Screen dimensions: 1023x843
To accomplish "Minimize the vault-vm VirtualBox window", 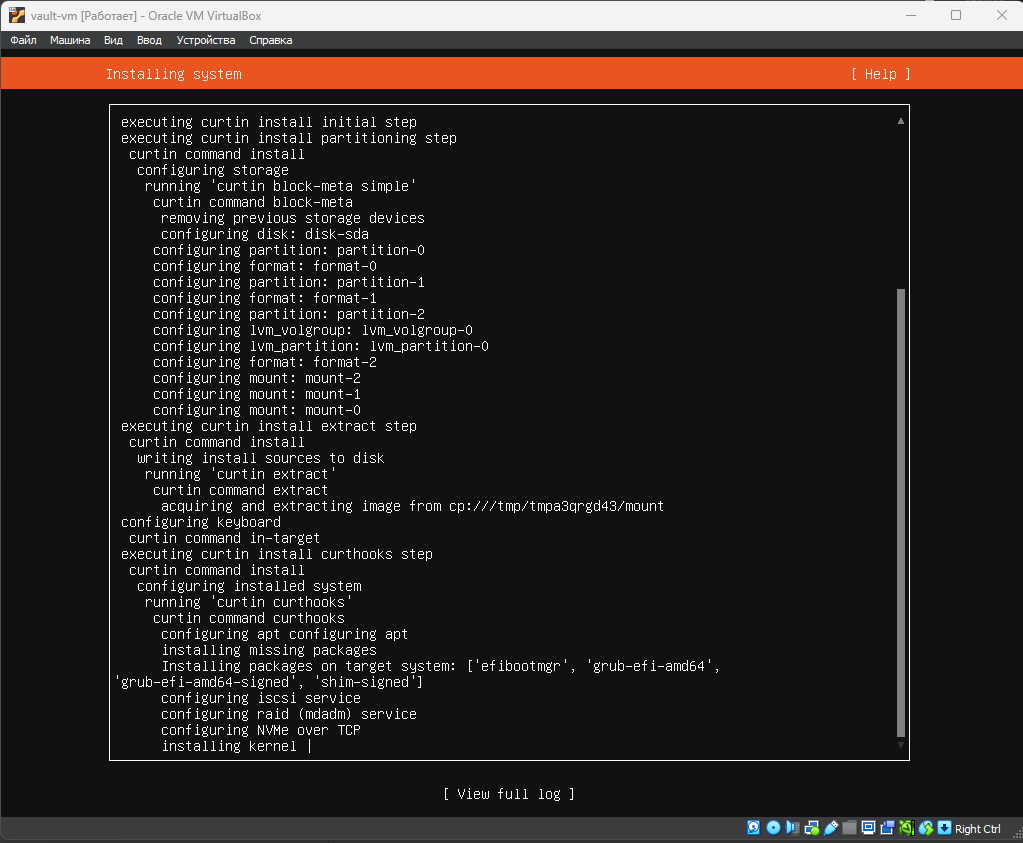I will point(911,15).
